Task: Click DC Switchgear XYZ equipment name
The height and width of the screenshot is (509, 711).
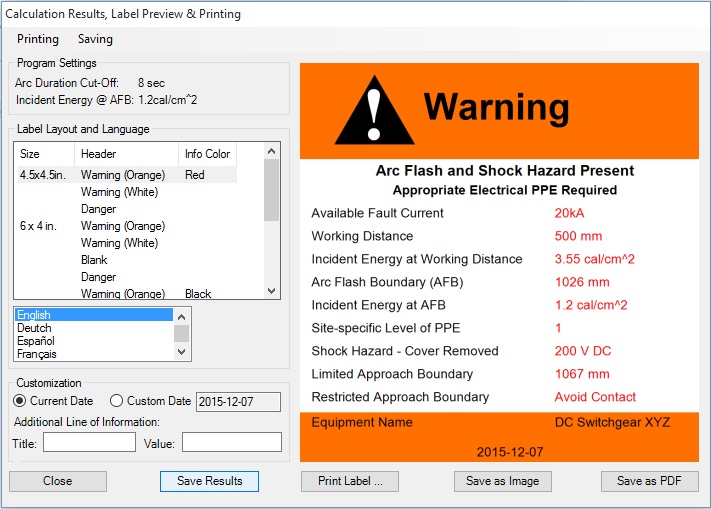Action: [612, 422]
